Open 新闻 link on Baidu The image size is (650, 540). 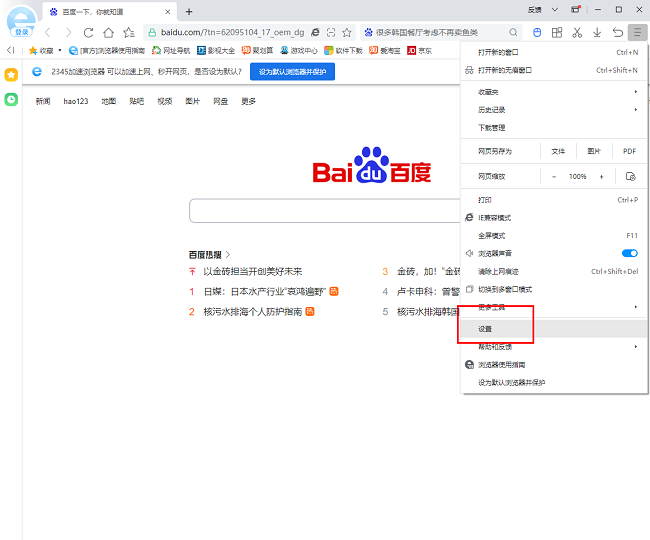tap(43, 101)
